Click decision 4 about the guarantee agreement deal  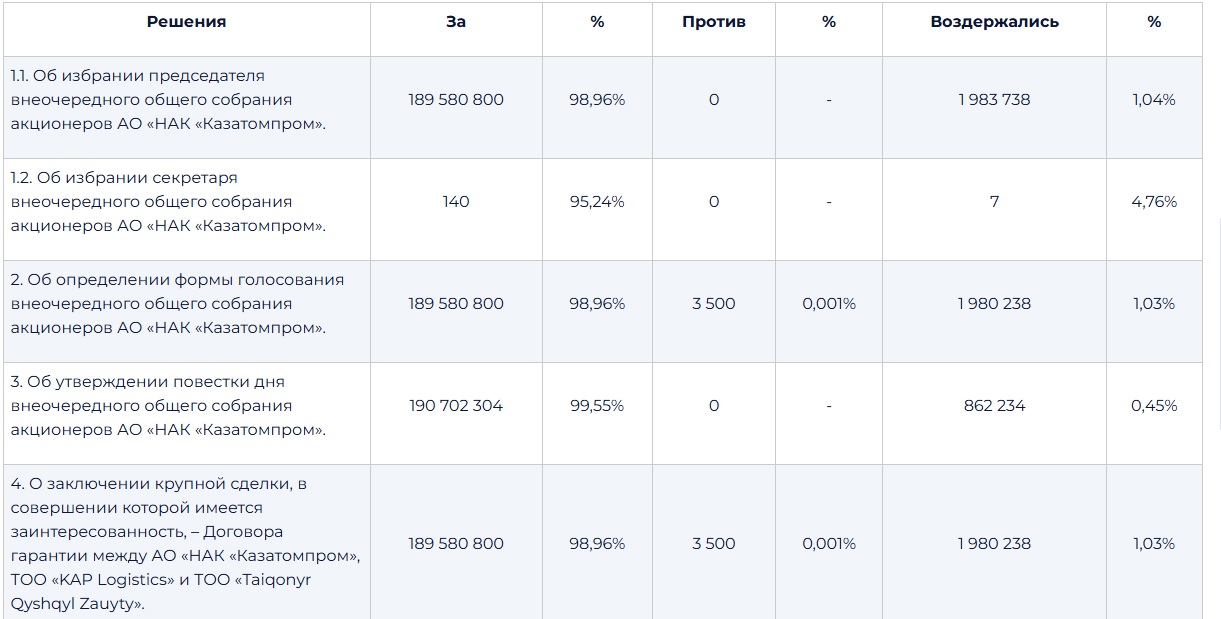click(x=186, y=544)
